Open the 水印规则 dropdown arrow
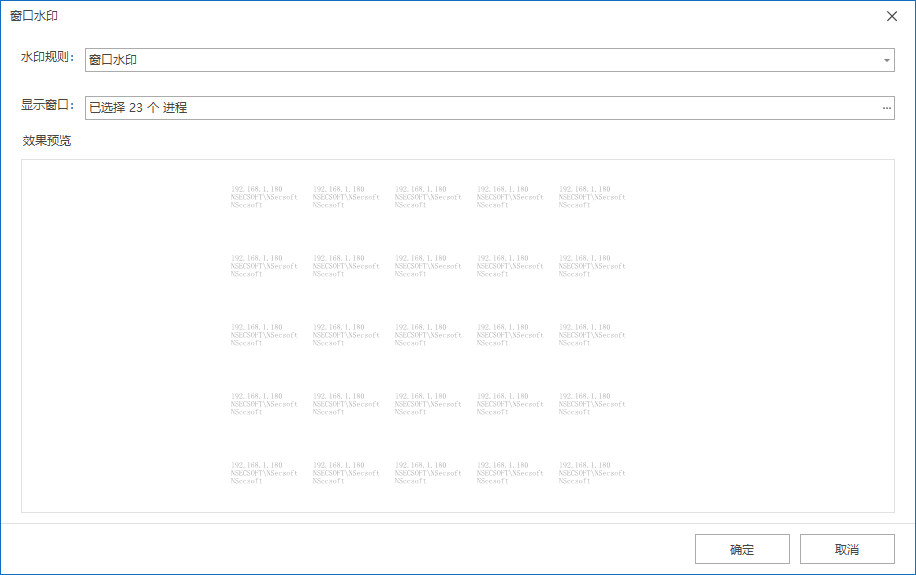Image resolution: width=916 pixels, height=575 pixels. [886, 60]
